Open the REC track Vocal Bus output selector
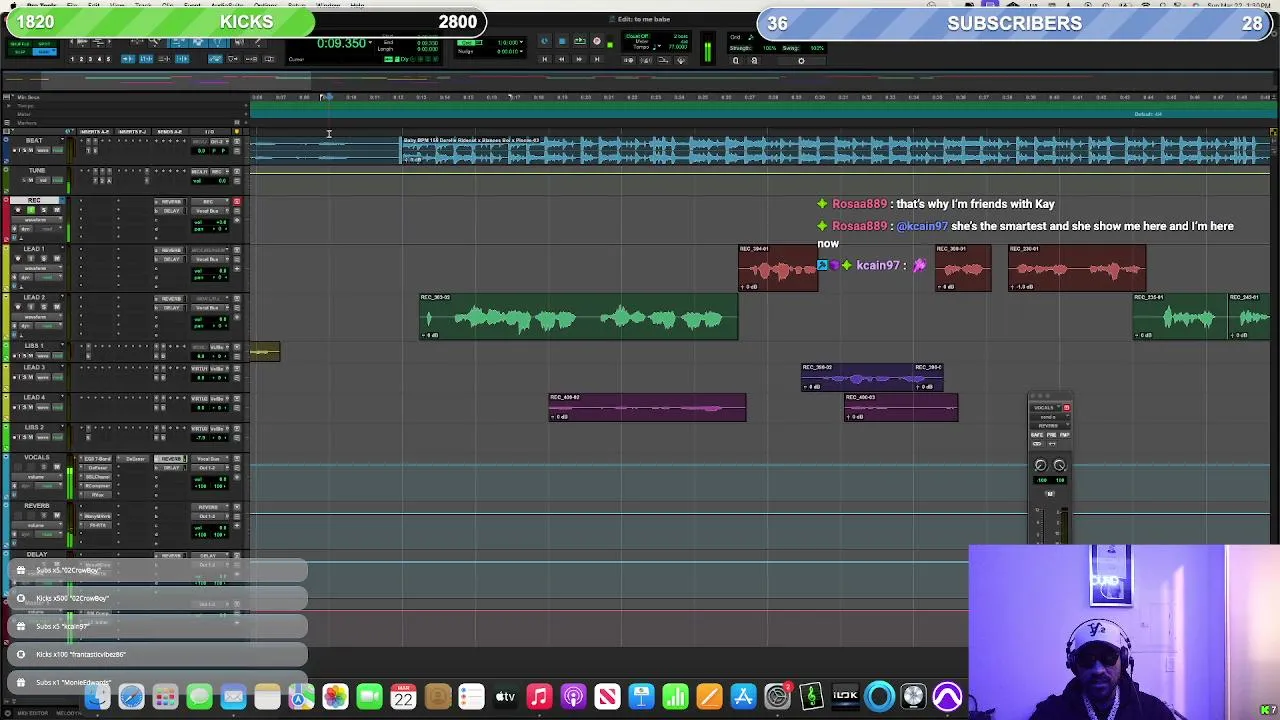1280x720 pixels. tap(209, 211)
